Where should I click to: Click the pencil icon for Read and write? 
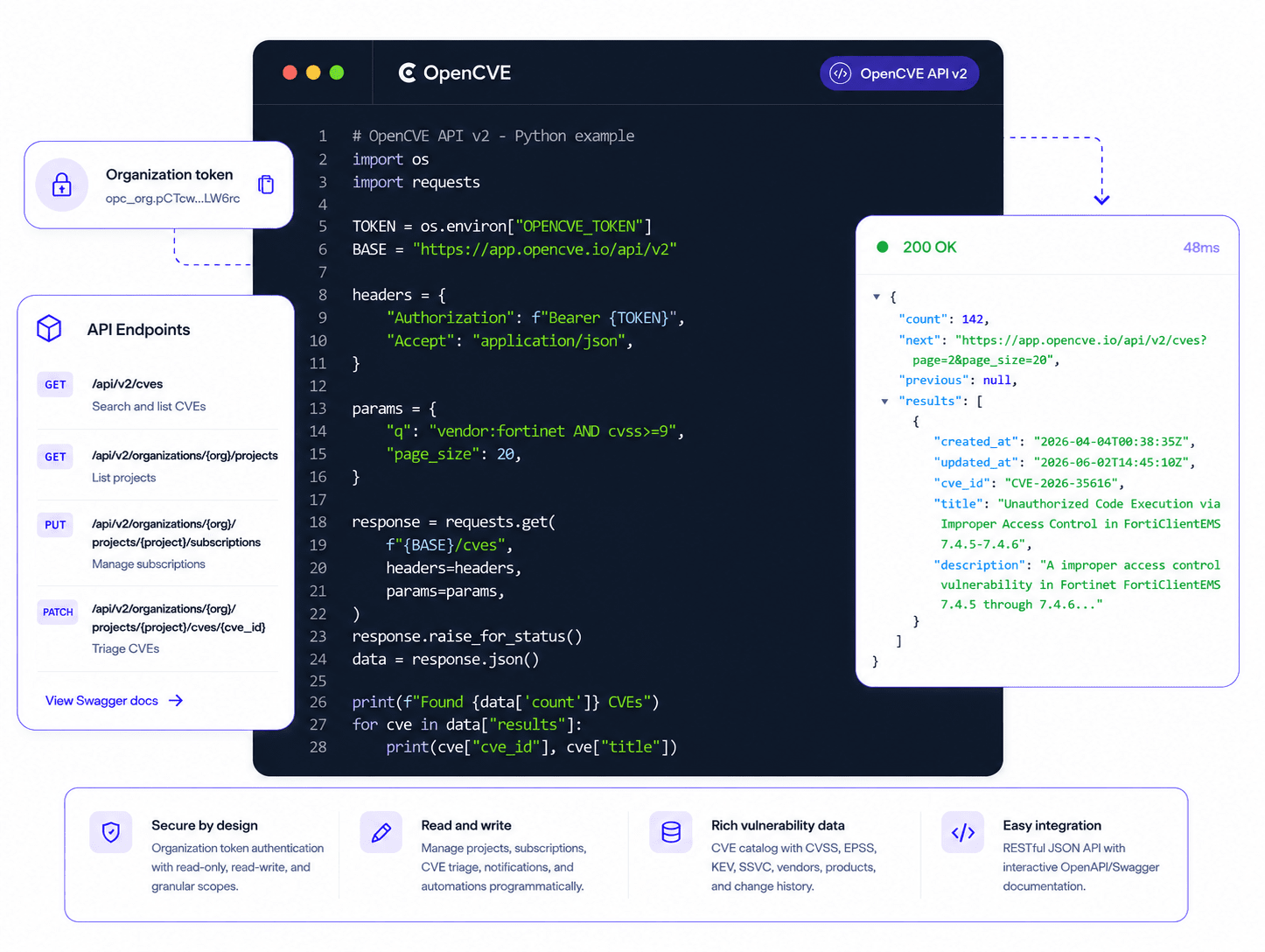pos(381,832)
